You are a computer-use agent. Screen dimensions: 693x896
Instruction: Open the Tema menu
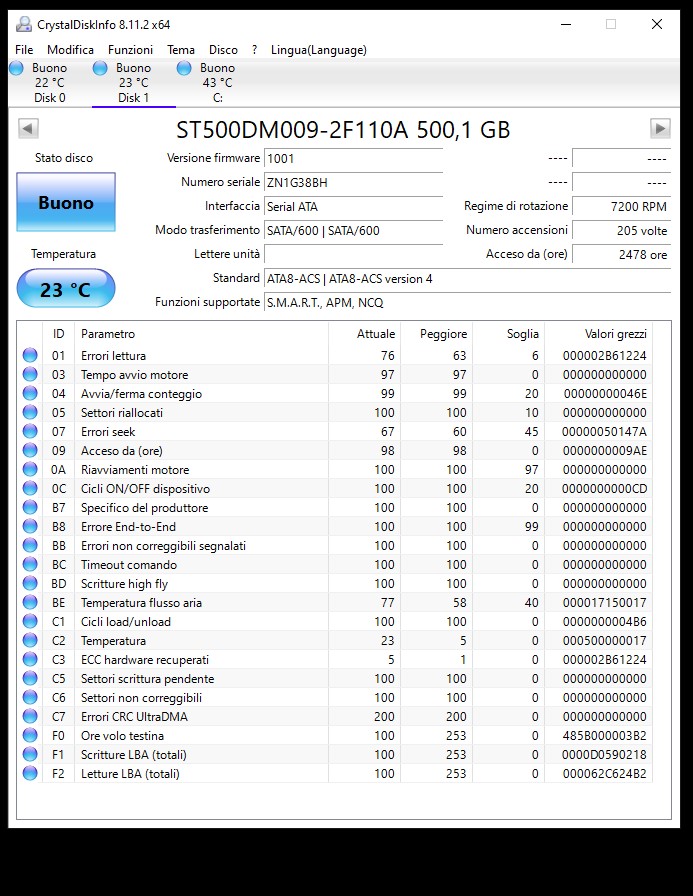181,50
